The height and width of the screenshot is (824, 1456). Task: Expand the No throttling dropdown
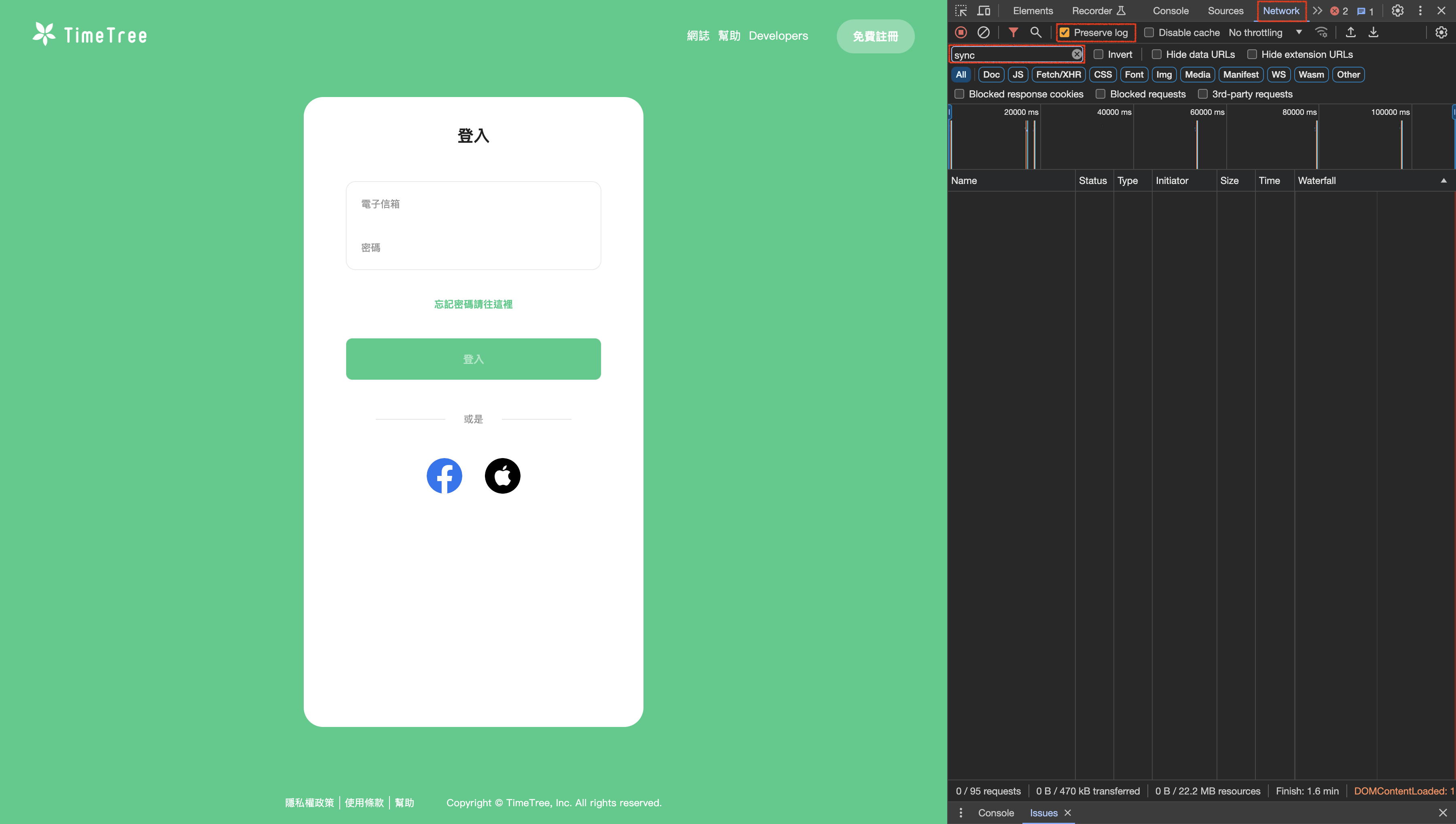pos(1299,33)
